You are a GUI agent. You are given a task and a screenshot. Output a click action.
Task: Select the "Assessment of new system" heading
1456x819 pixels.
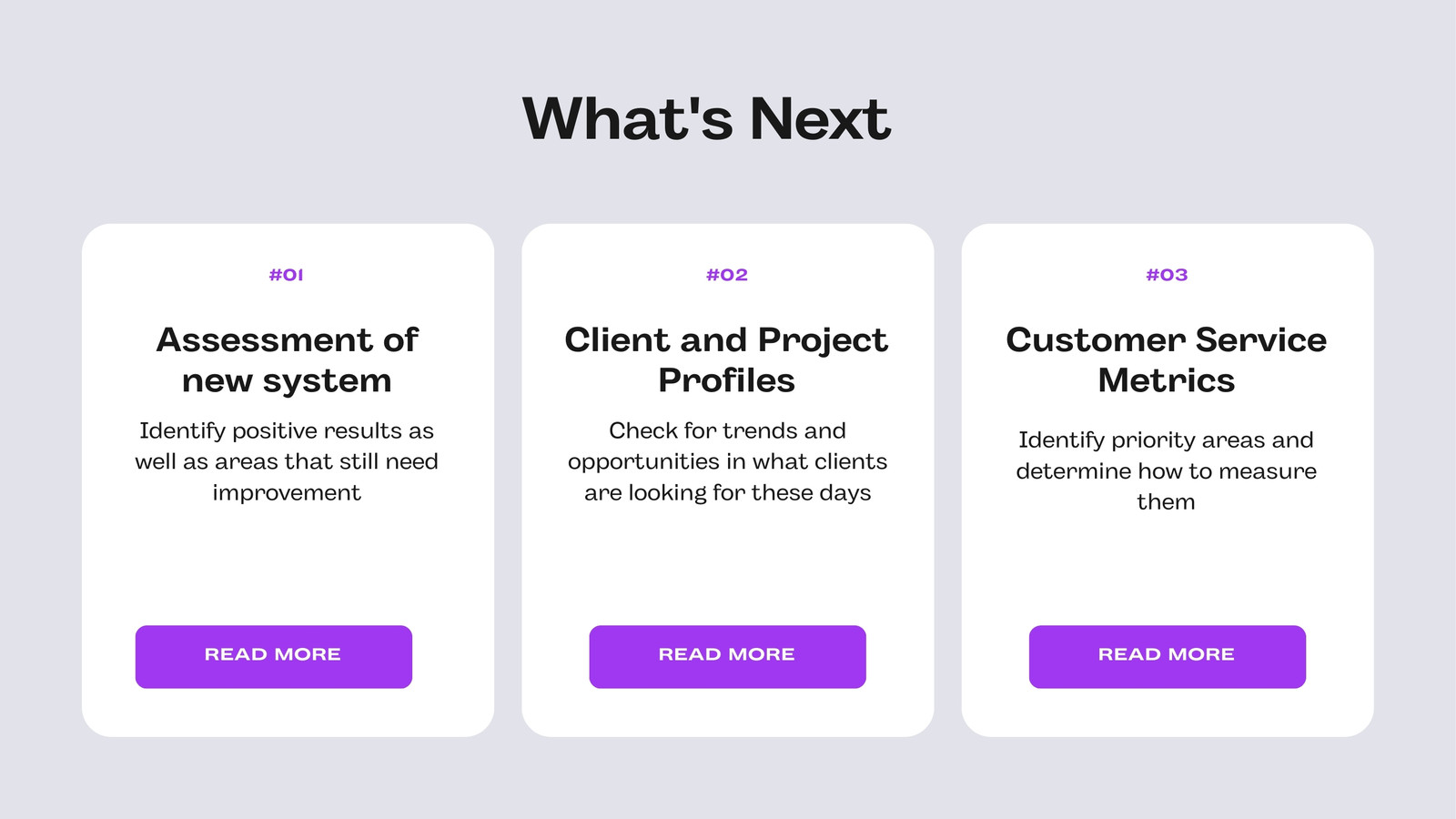point(287,359)
